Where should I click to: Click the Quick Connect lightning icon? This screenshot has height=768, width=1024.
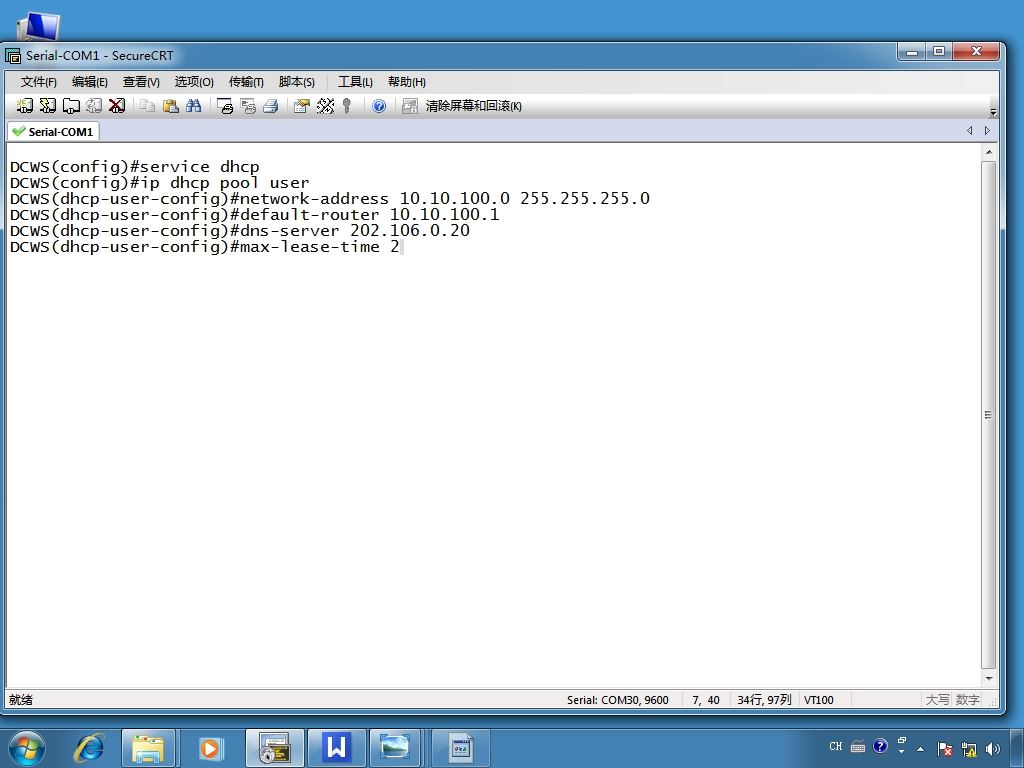click(x=48, y=106)
